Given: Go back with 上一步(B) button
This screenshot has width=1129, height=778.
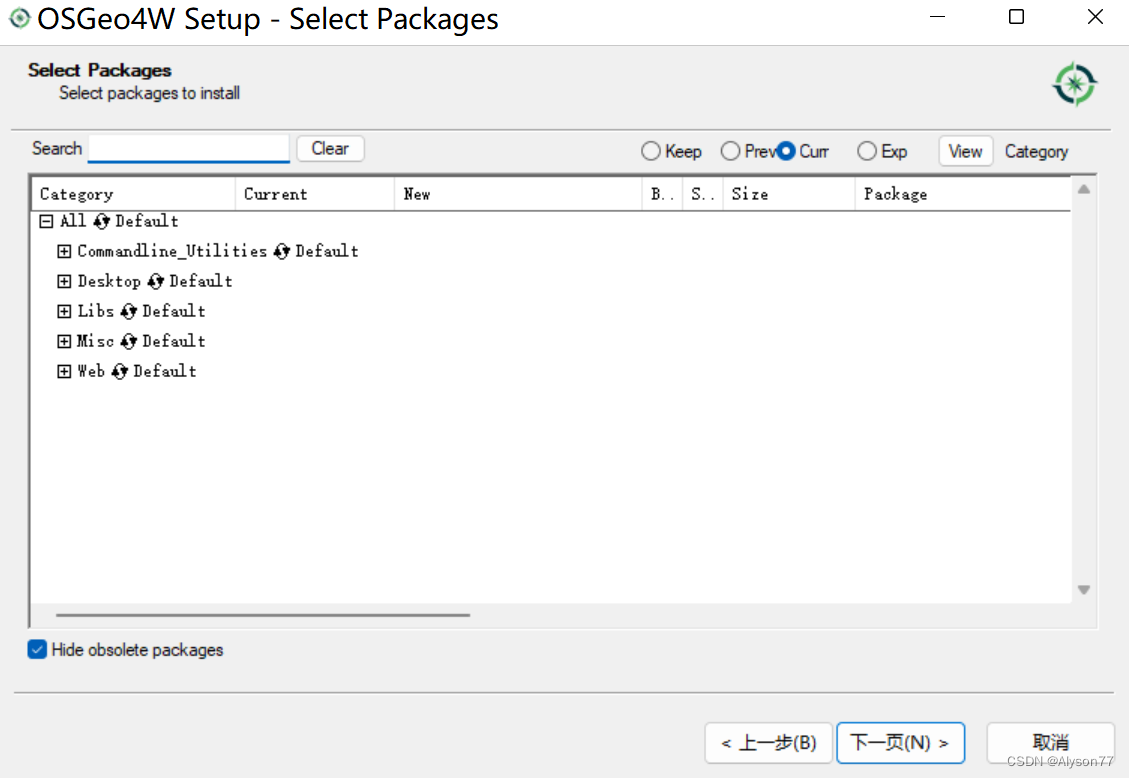Looking at the screenshot, I should 768,743.
